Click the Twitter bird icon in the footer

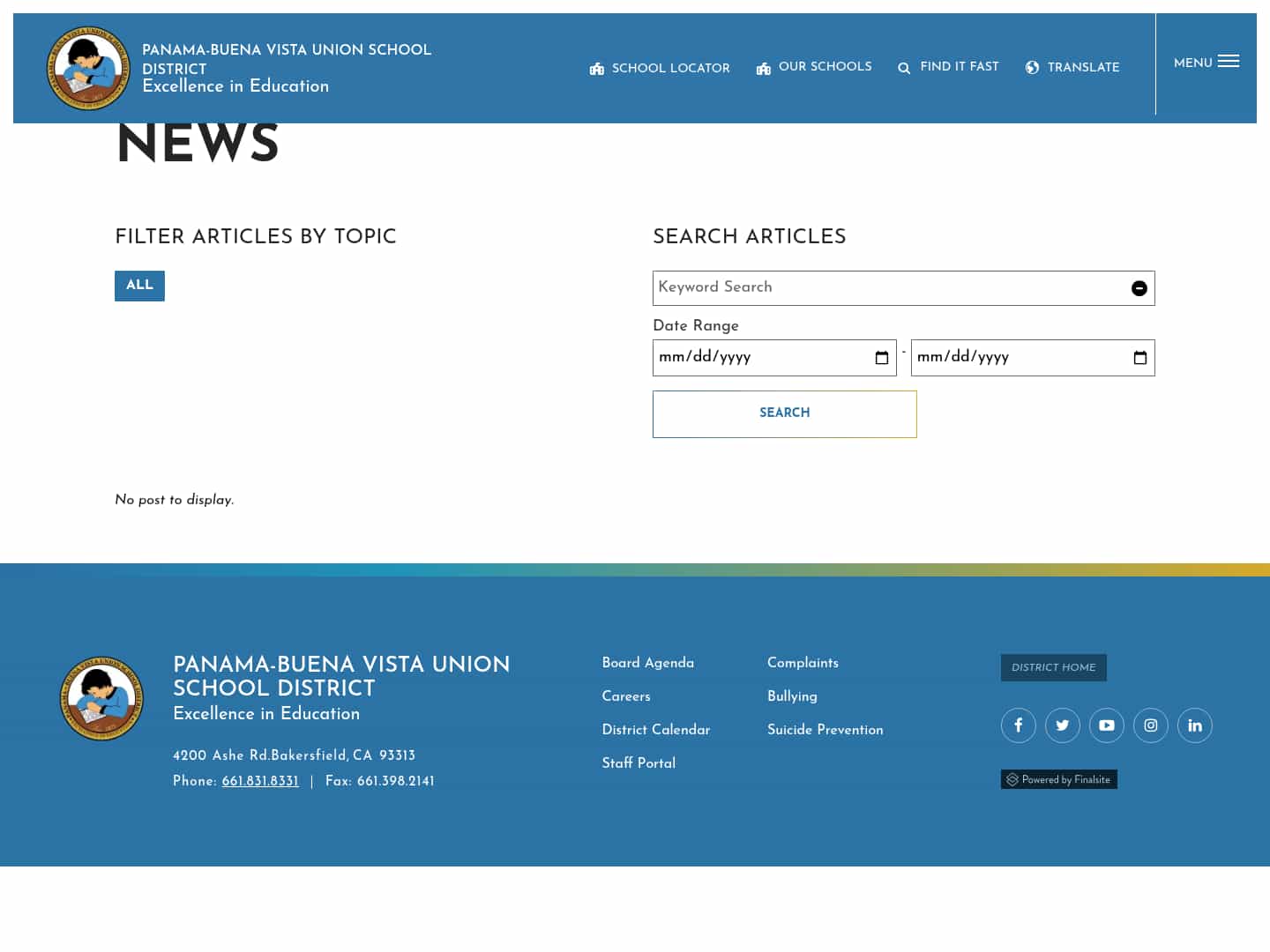click(x=1063, y=725)
